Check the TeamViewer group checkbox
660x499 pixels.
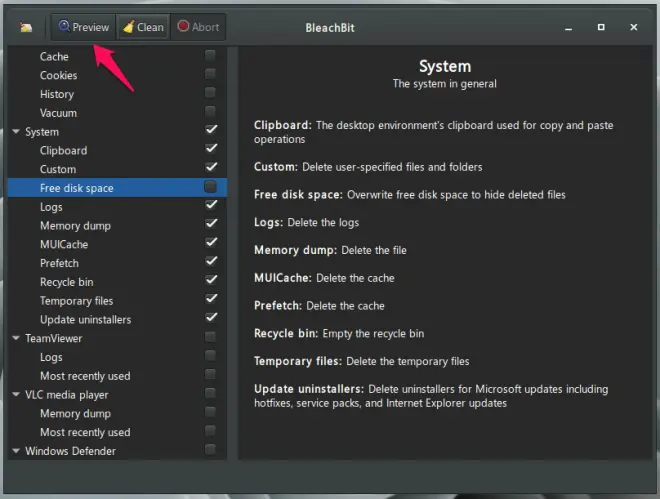(x=210, y=337)
